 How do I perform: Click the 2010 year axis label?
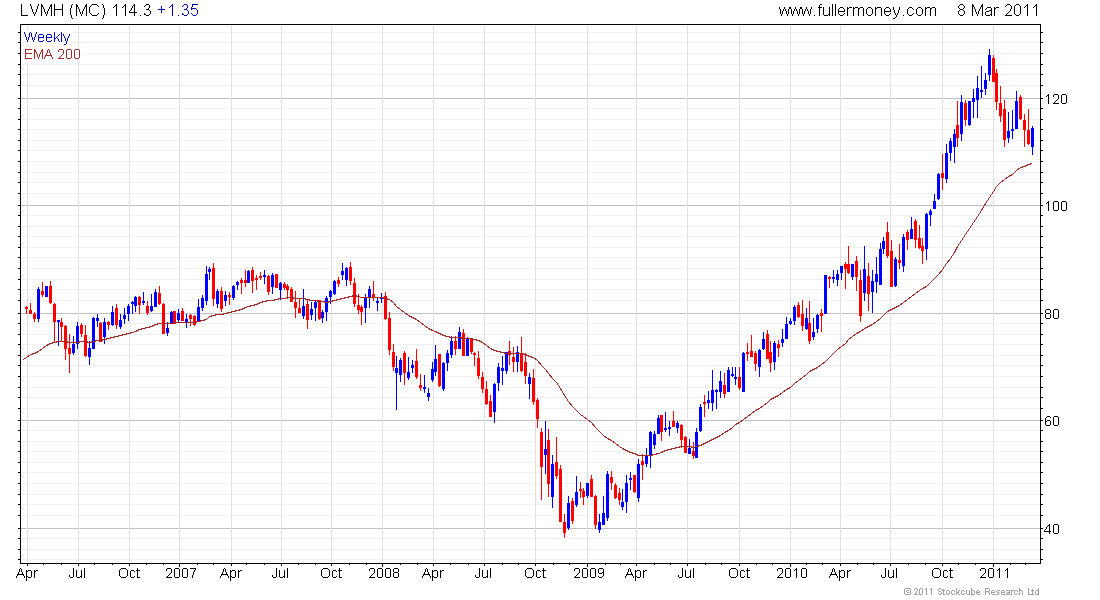791,573
